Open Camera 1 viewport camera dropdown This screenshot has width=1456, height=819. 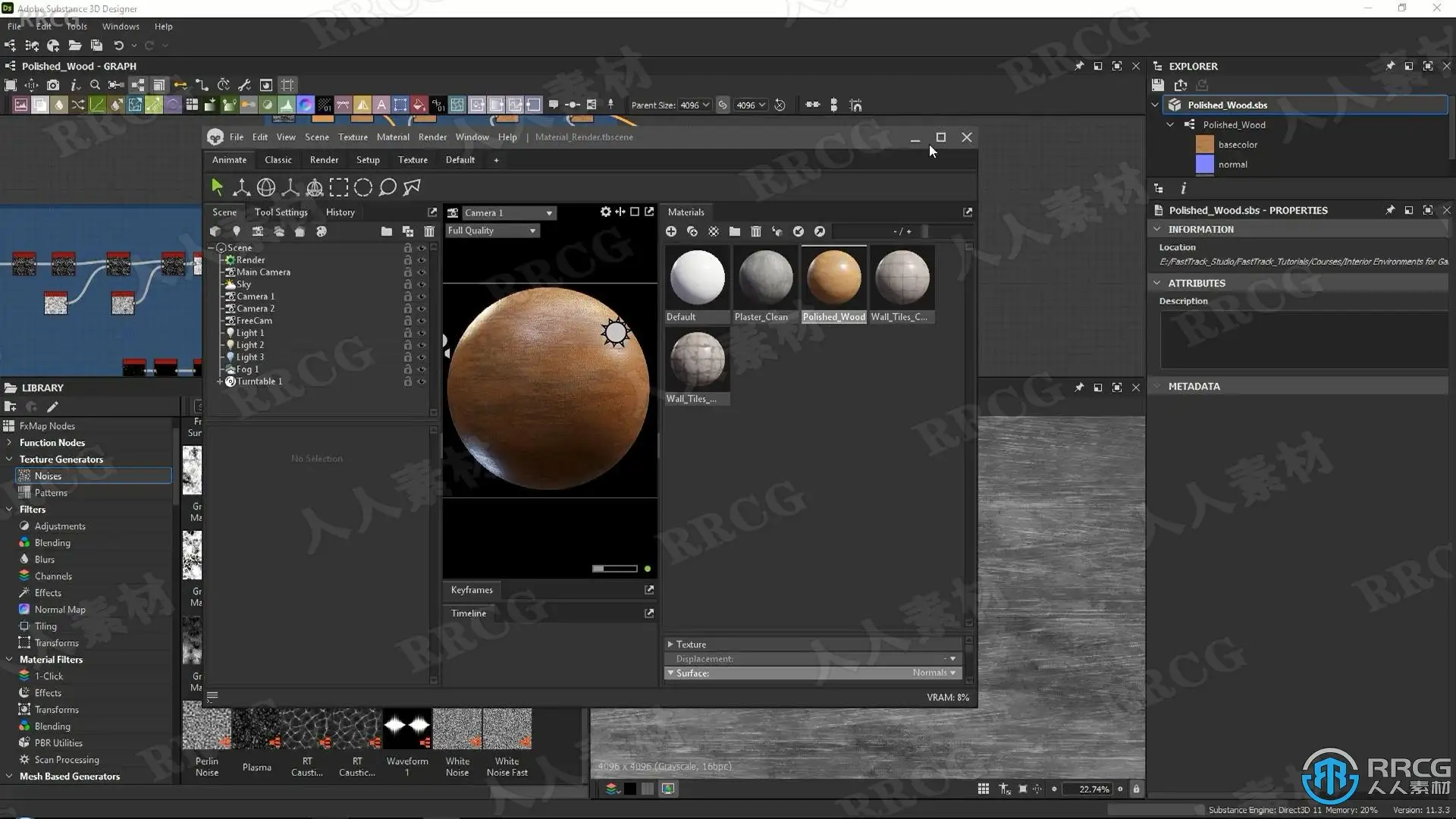[x=509, y=213]
